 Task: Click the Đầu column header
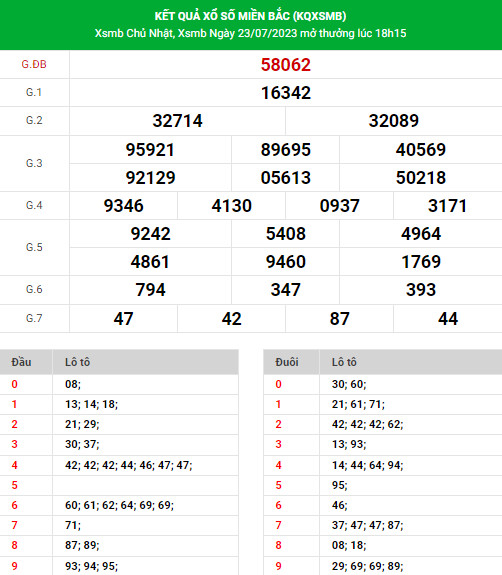pyautogui.click(x=21, y=362)
